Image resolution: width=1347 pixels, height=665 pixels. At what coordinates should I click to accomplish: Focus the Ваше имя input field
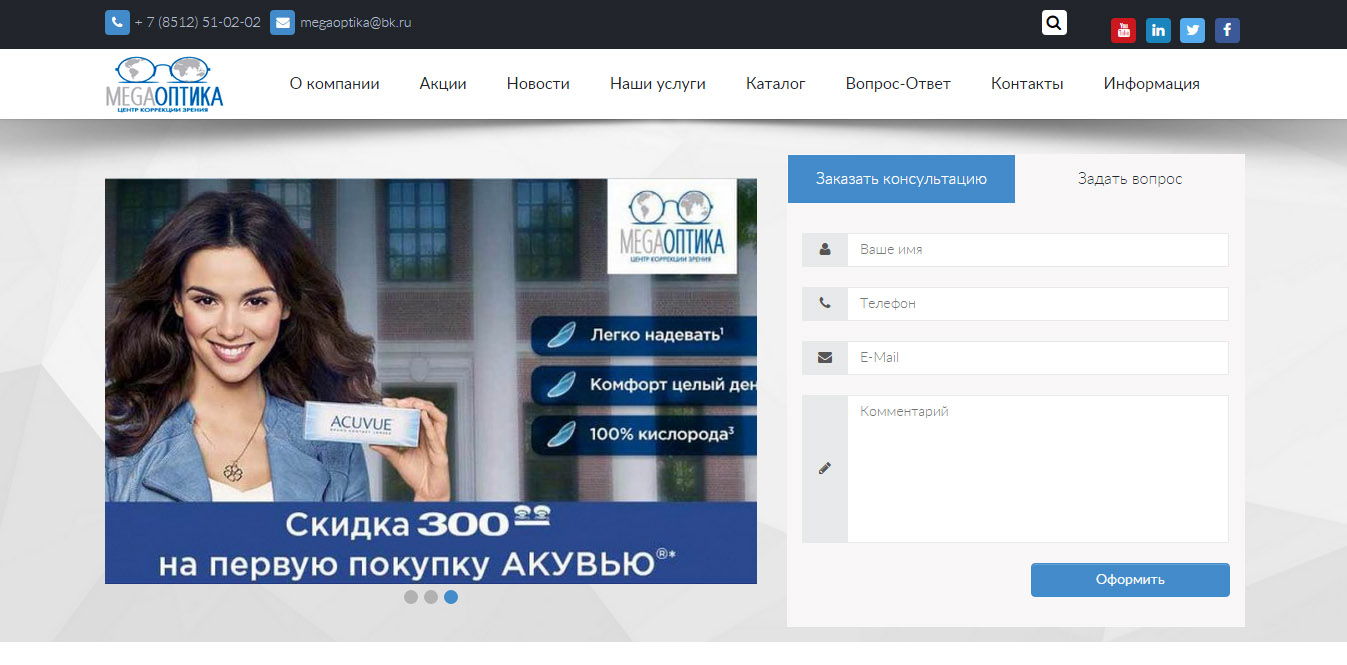point(1038,250)
